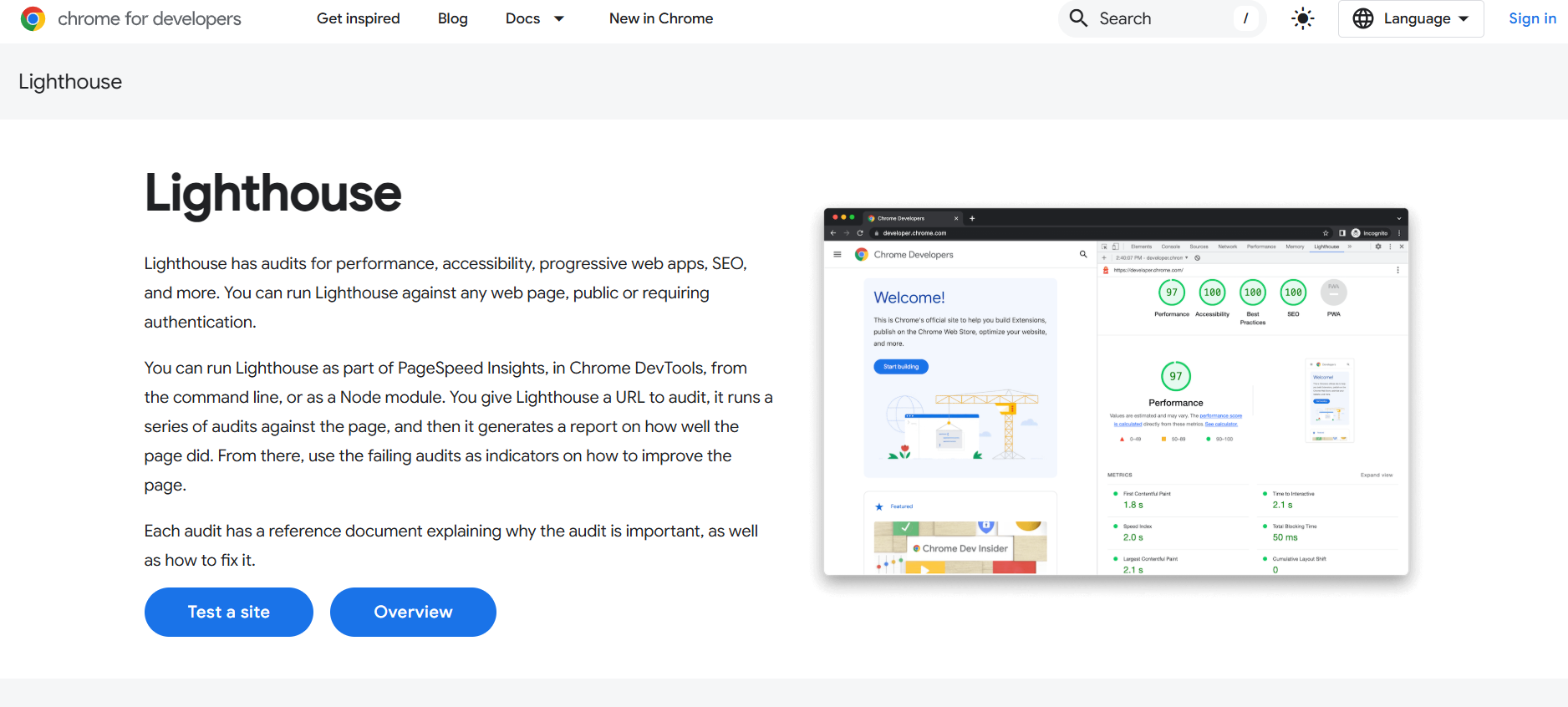This screenshot has height=707, width=1568.
Task: Open New in Chrome
Action: pos(661,18)
